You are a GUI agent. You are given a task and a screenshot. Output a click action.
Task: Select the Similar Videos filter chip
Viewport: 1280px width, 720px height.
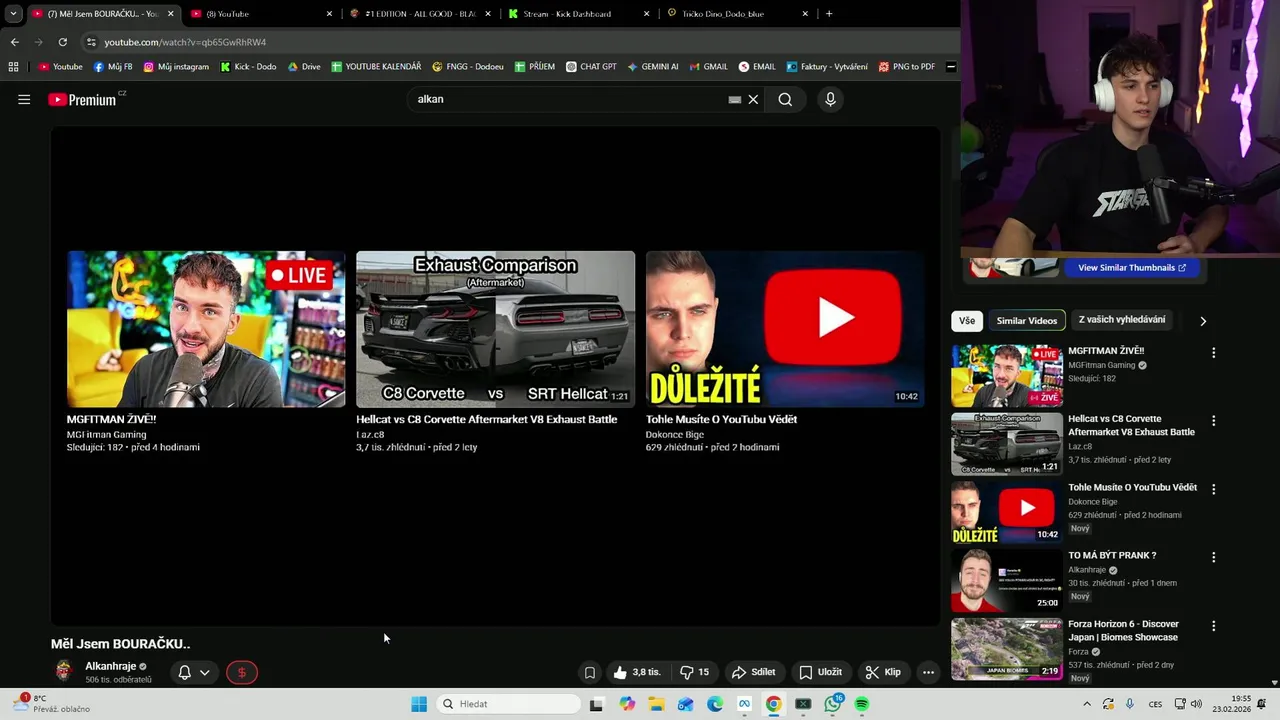click(1026, 320)
